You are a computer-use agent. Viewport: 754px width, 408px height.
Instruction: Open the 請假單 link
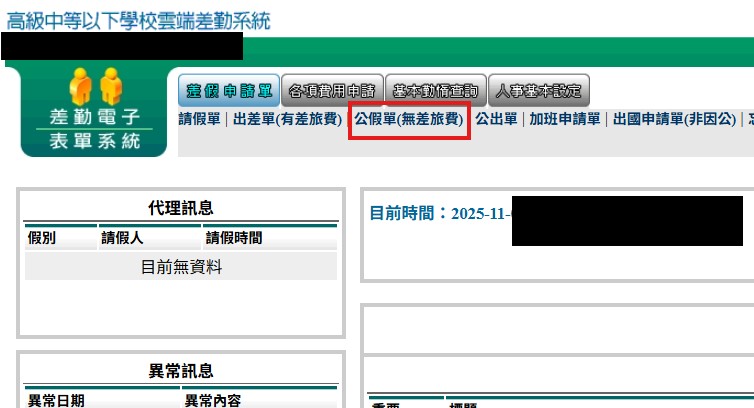coord(200,119)
